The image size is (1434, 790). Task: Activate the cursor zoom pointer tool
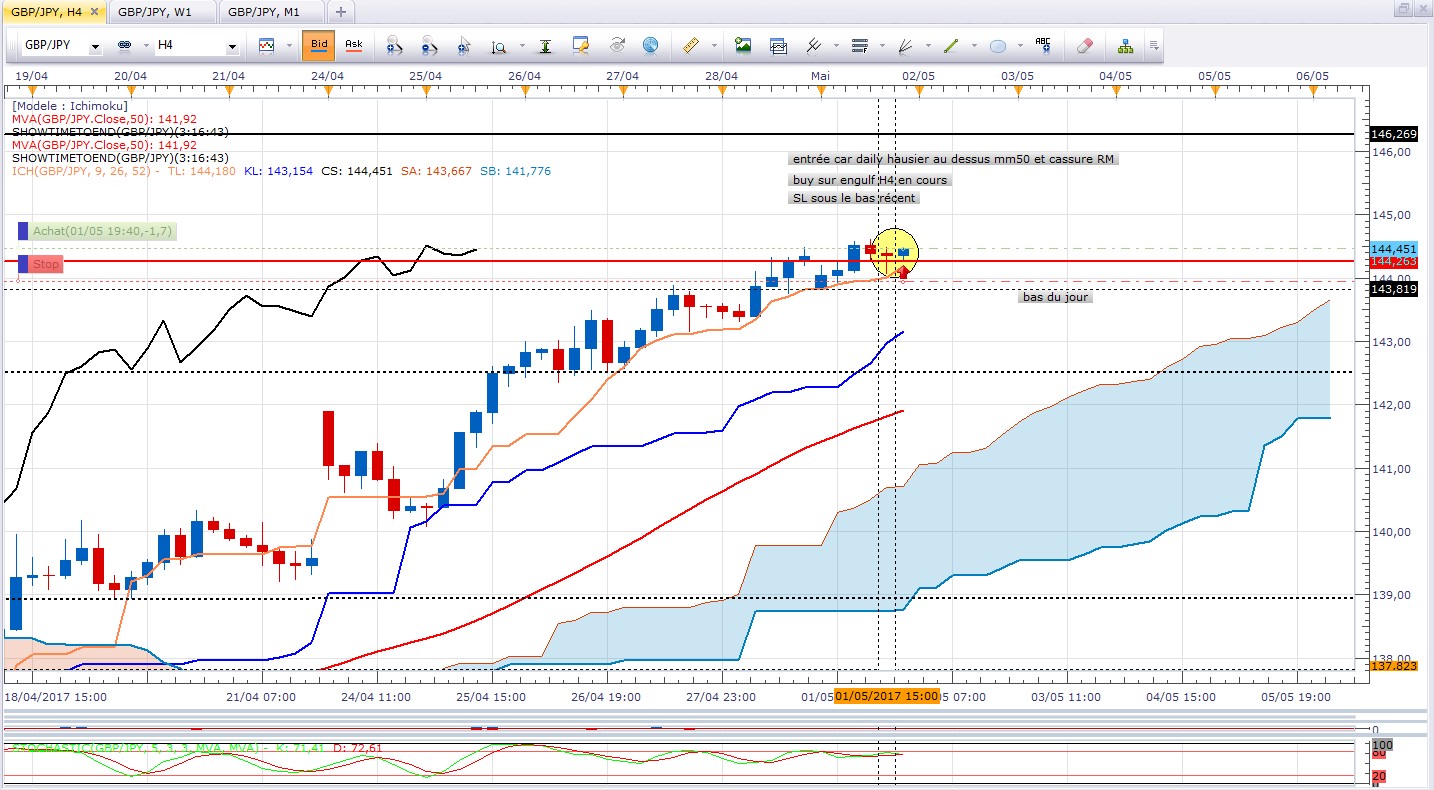pos(464,46)
